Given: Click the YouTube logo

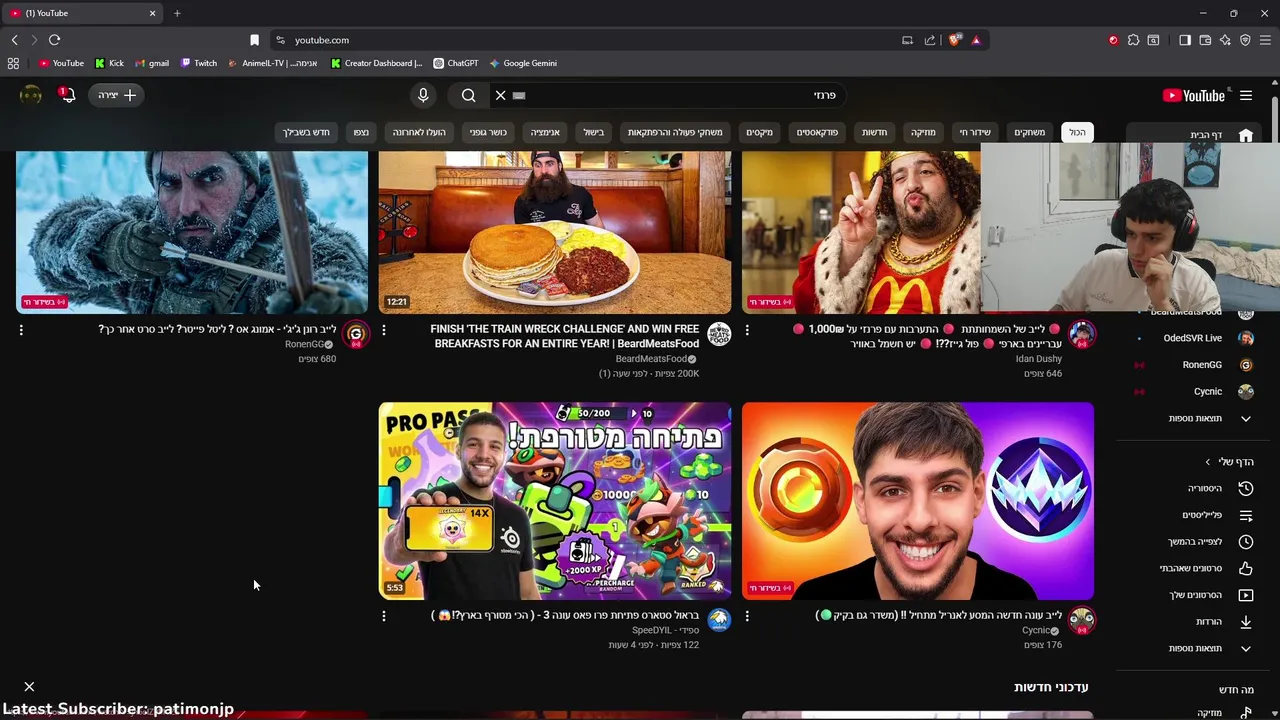Looking at the screenshot, I should tap(1193, 96).
